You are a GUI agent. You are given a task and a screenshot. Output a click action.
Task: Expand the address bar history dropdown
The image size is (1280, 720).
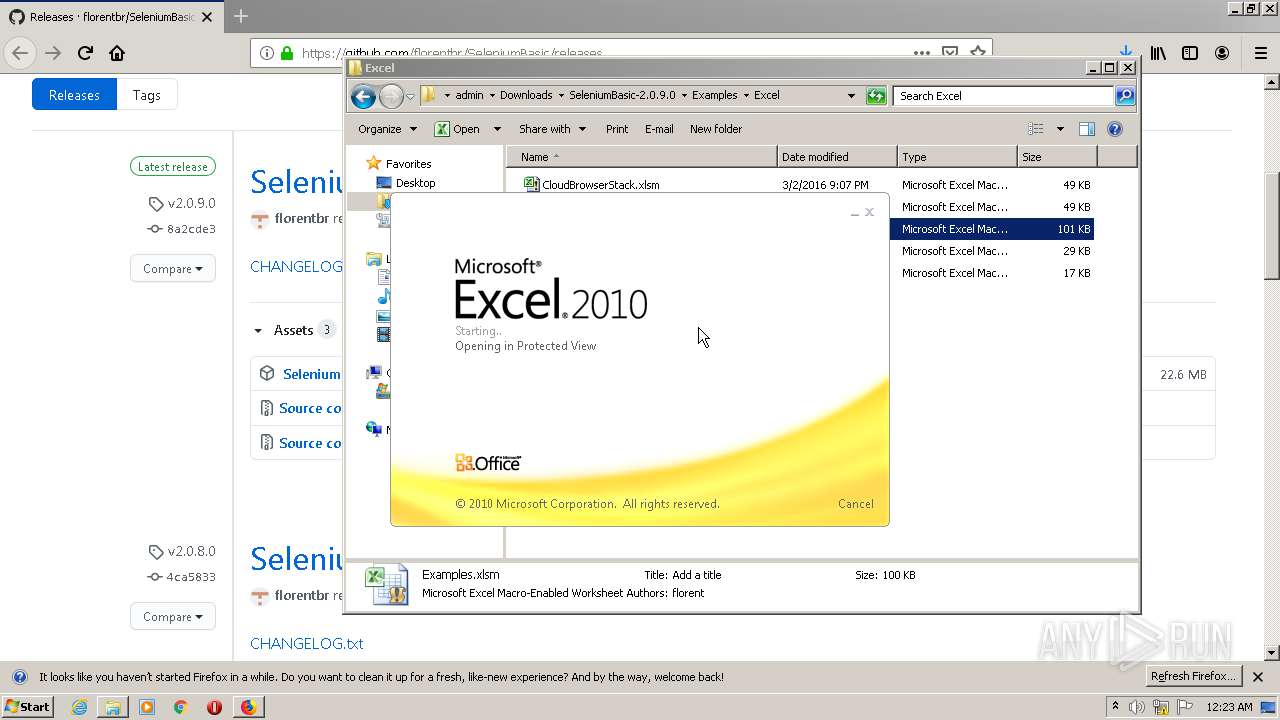coord(851,96)
